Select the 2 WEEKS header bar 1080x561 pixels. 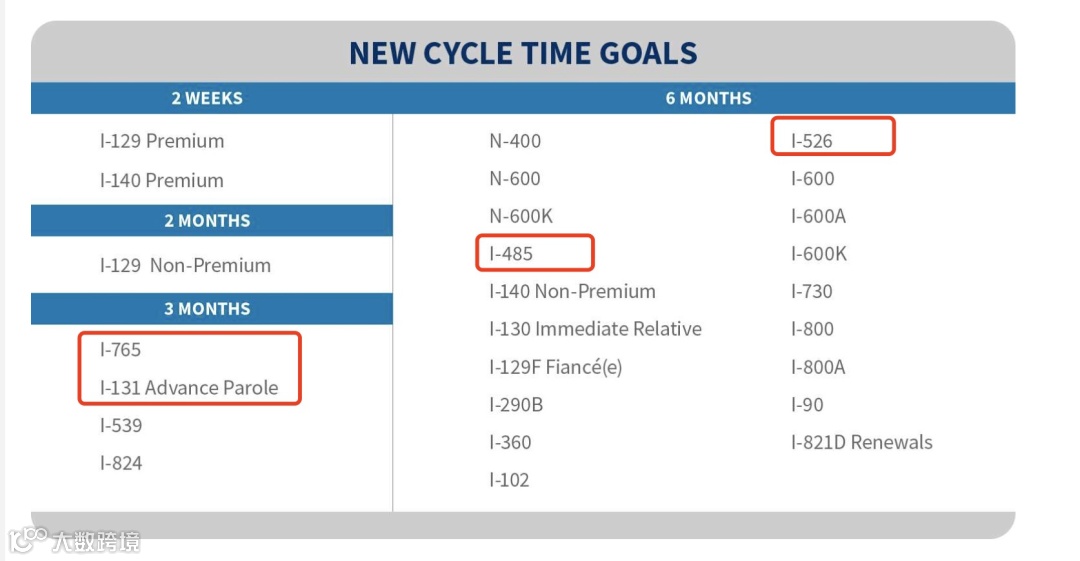coord(211,98)
